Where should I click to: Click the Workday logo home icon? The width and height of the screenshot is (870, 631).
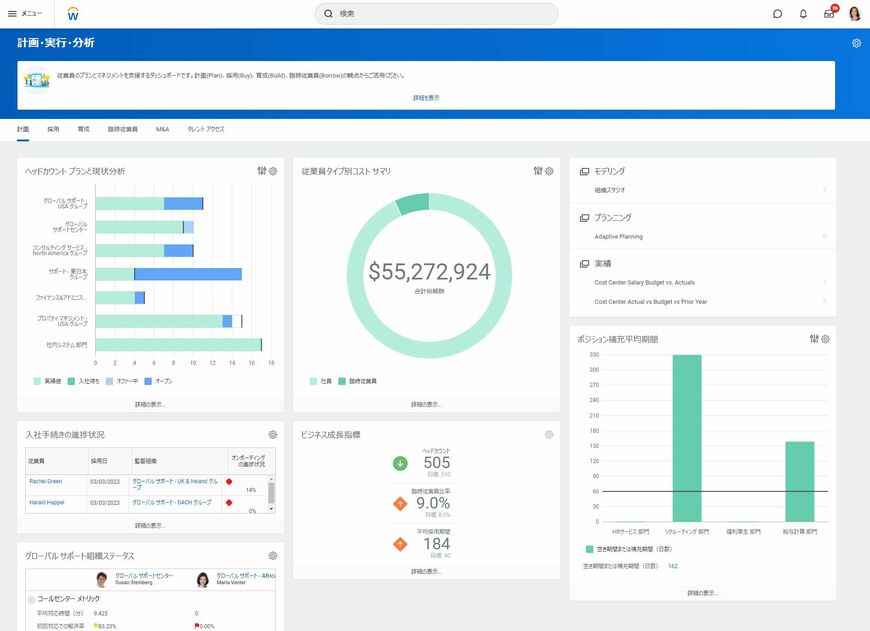click(73, 14)
